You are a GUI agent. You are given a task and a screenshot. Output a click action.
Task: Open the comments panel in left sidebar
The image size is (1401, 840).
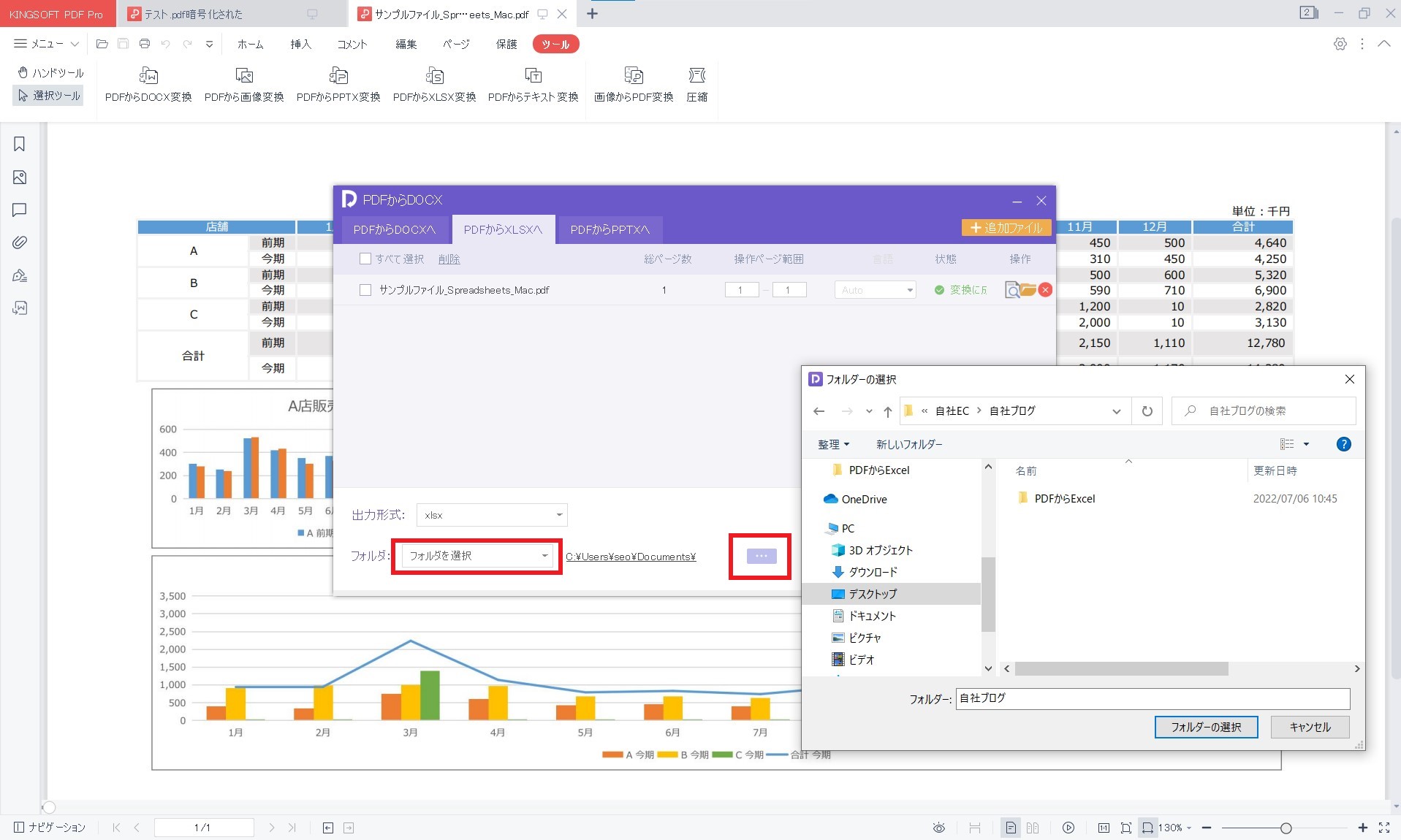pyautogui.click(x=20, y=210)
